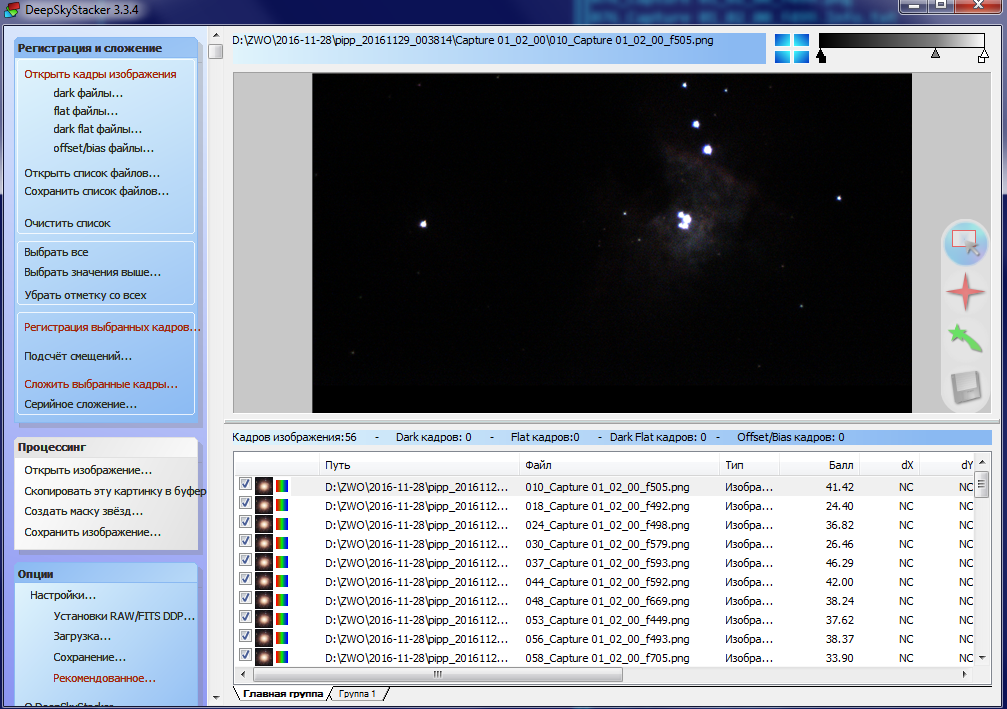The width and height of the screenshot is (1007, 709).
Task: Click Подсчёт смещений link
Action: tap(78, 356)
